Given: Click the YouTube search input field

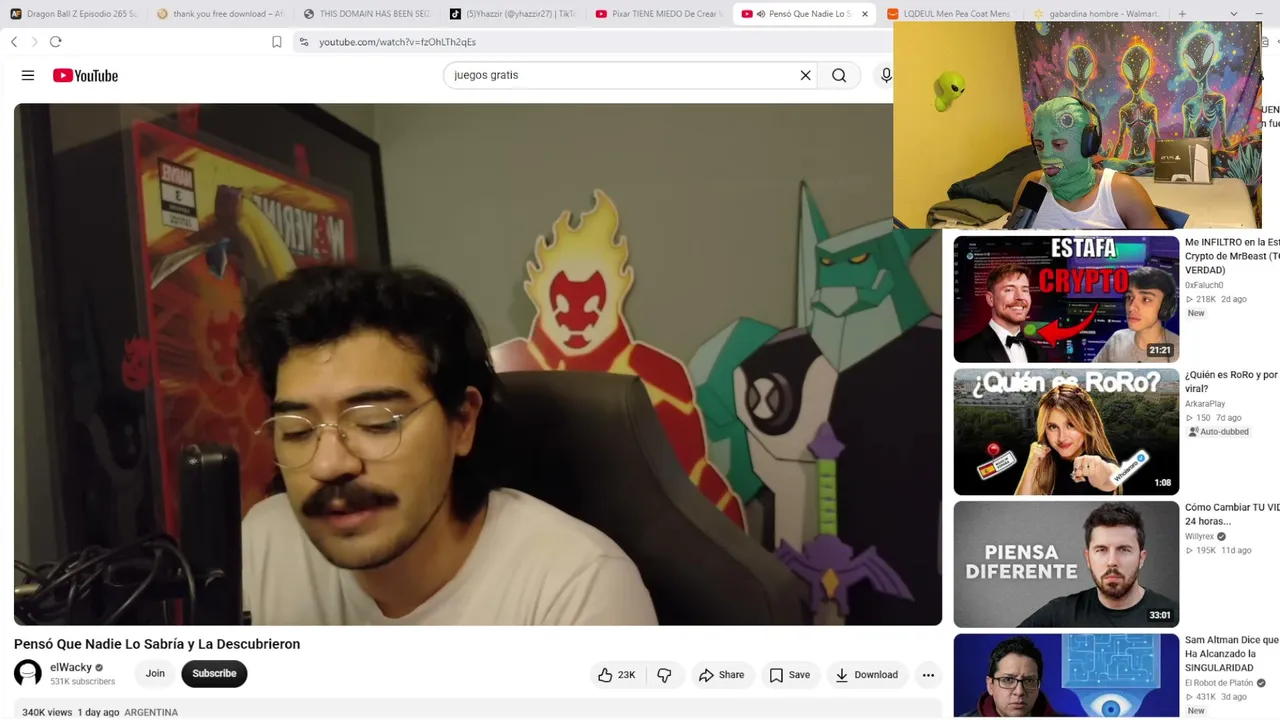Looking at the screenshot, I should pyautogui.click(x=620, y=75).
